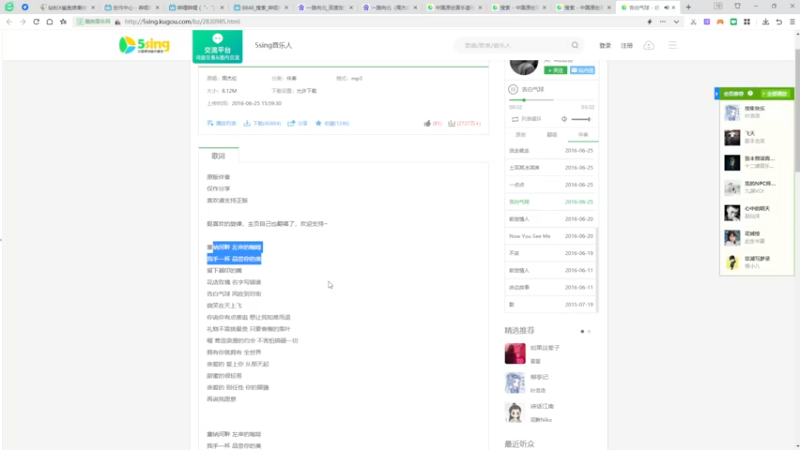Click the page vertical scrollbar
Image resolution: width=800 pixels, height=450 pixels.
click(797, 110)
